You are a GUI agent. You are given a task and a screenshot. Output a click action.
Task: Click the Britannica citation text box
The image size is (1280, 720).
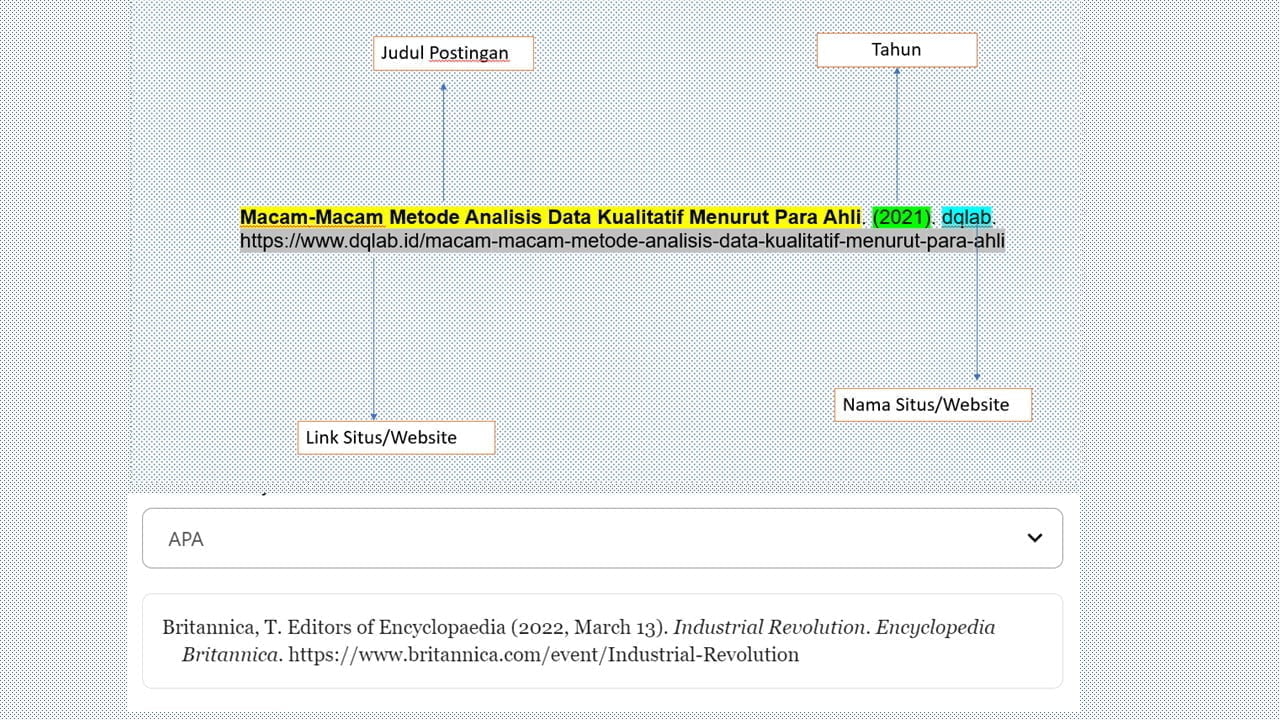602,641
